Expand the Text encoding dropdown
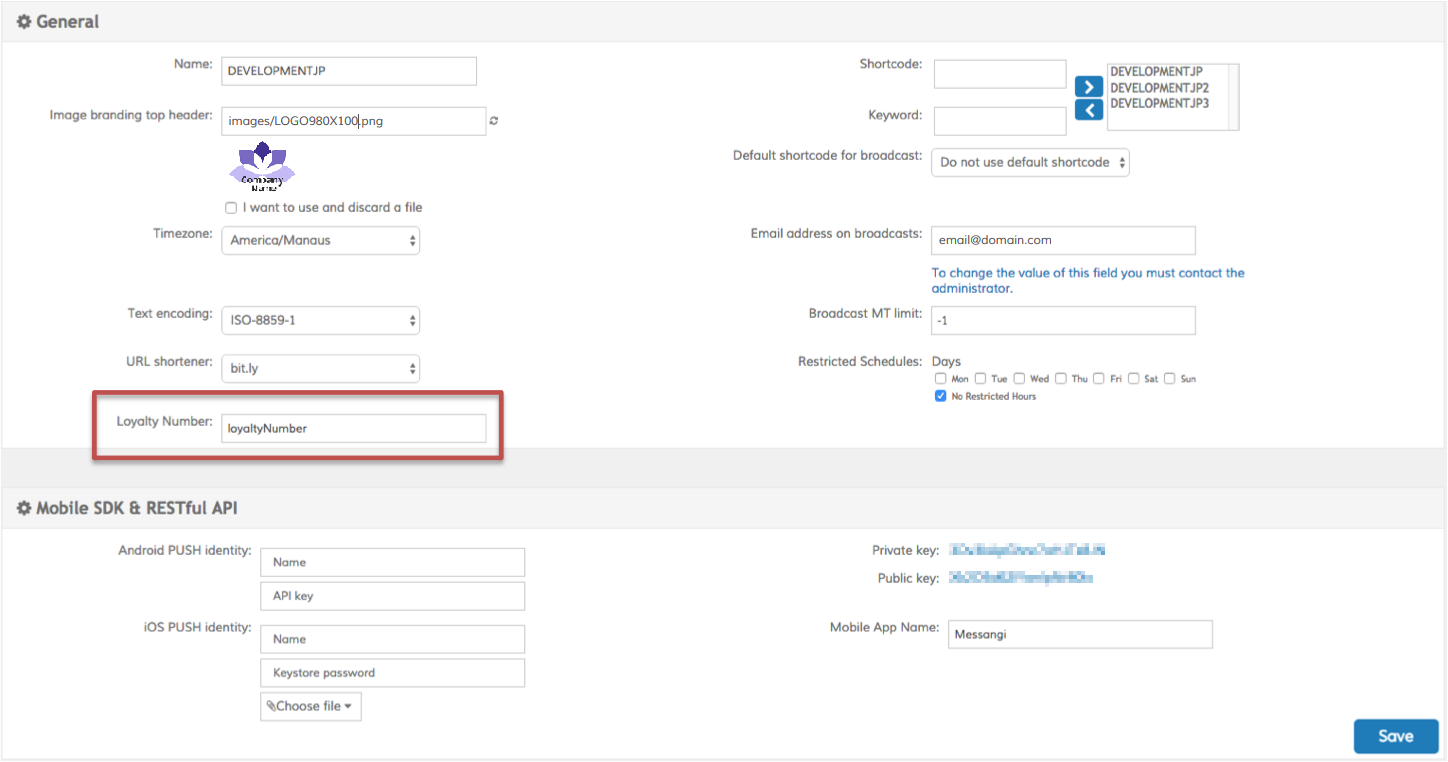The width and height of the screenshot is (1448, 762). (x=320, y=321)
